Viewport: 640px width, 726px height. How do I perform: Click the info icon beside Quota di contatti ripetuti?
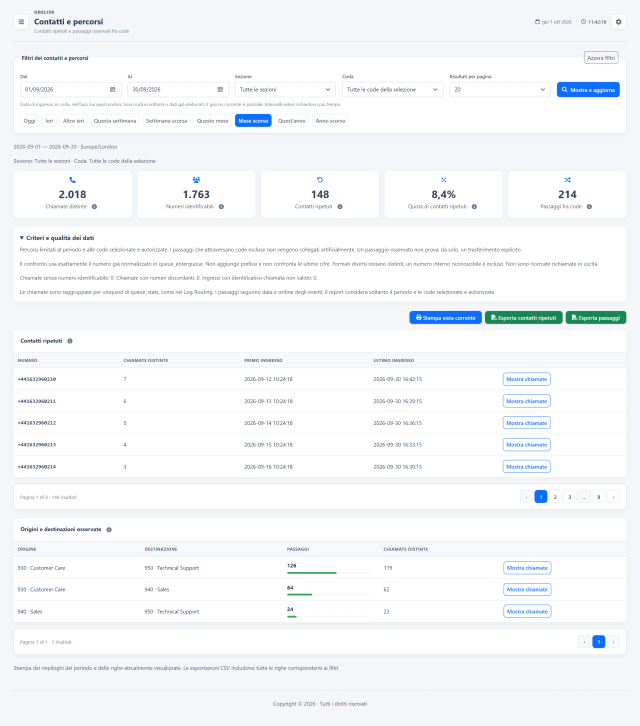pos(474,207)
